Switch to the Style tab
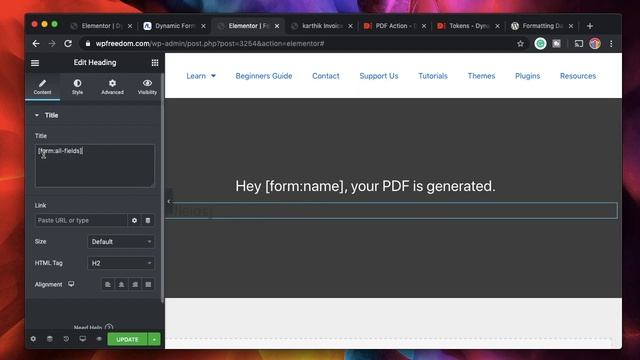640x360 pixels. [78, 87]
